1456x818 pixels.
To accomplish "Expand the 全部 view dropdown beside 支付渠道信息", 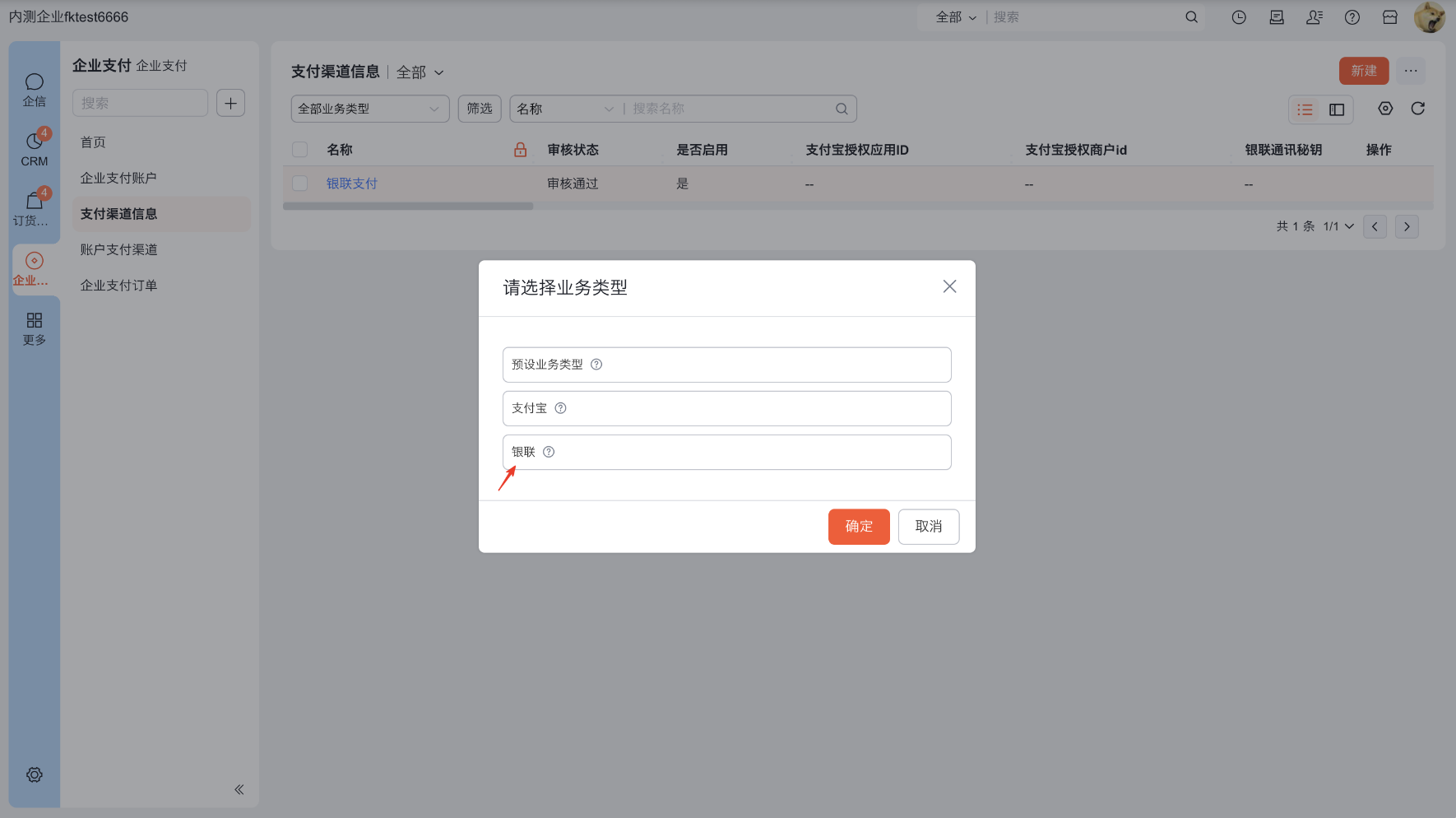I will tap(420, 72).
